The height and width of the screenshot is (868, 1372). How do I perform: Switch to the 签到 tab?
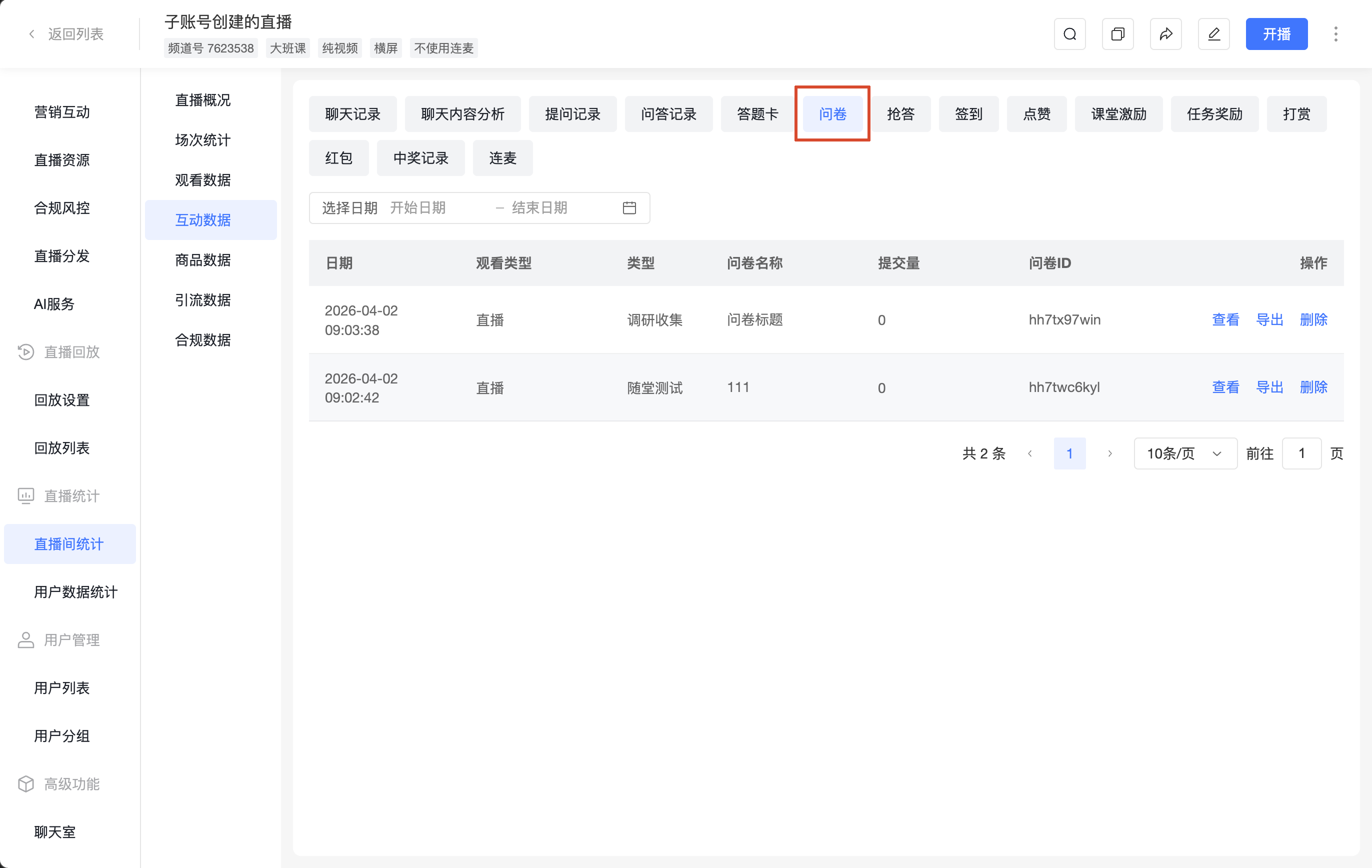coord(968,114)
